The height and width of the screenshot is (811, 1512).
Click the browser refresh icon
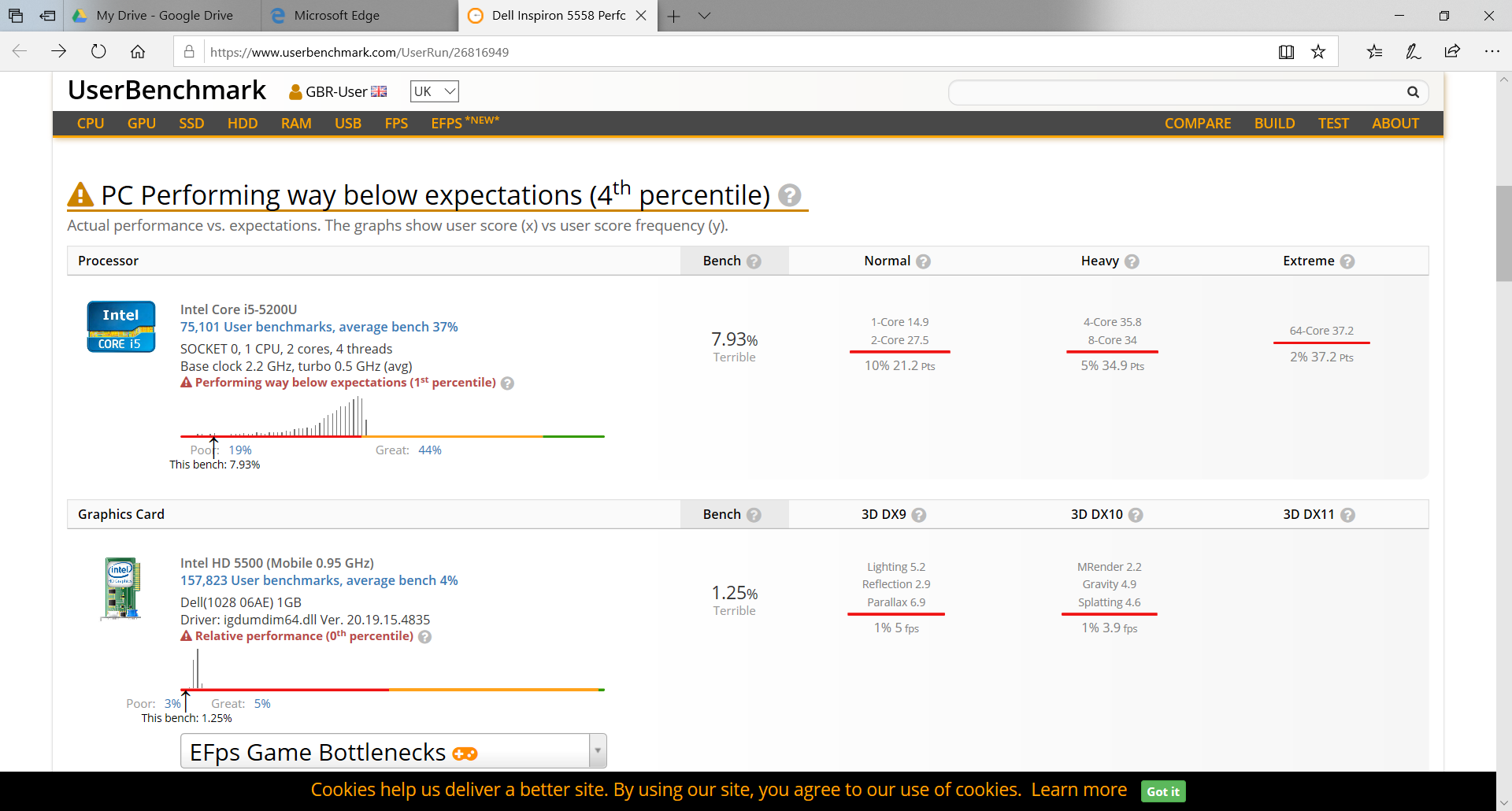click(x=98, y=52)
